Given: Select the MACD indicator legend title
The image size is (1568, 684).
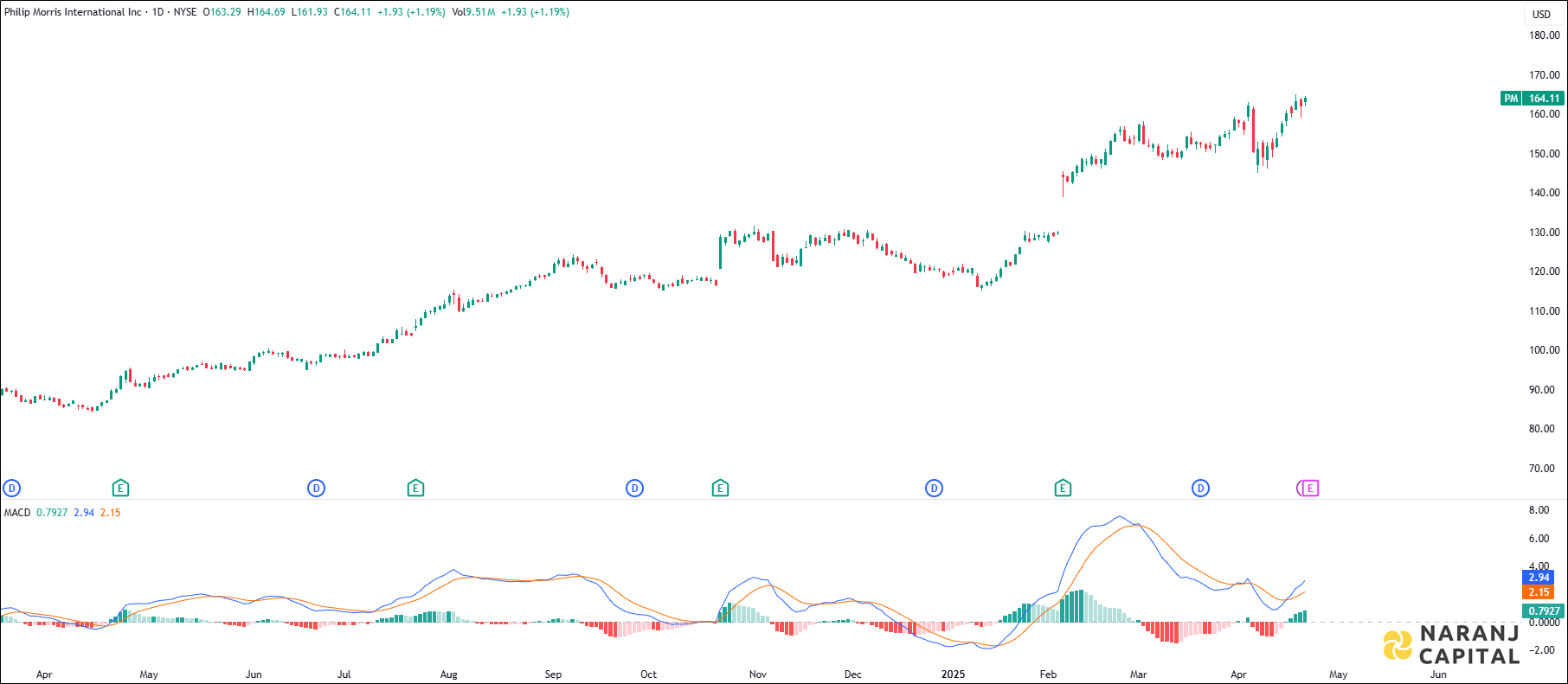Looking at the screenshot, I should [x=17, y=513].
